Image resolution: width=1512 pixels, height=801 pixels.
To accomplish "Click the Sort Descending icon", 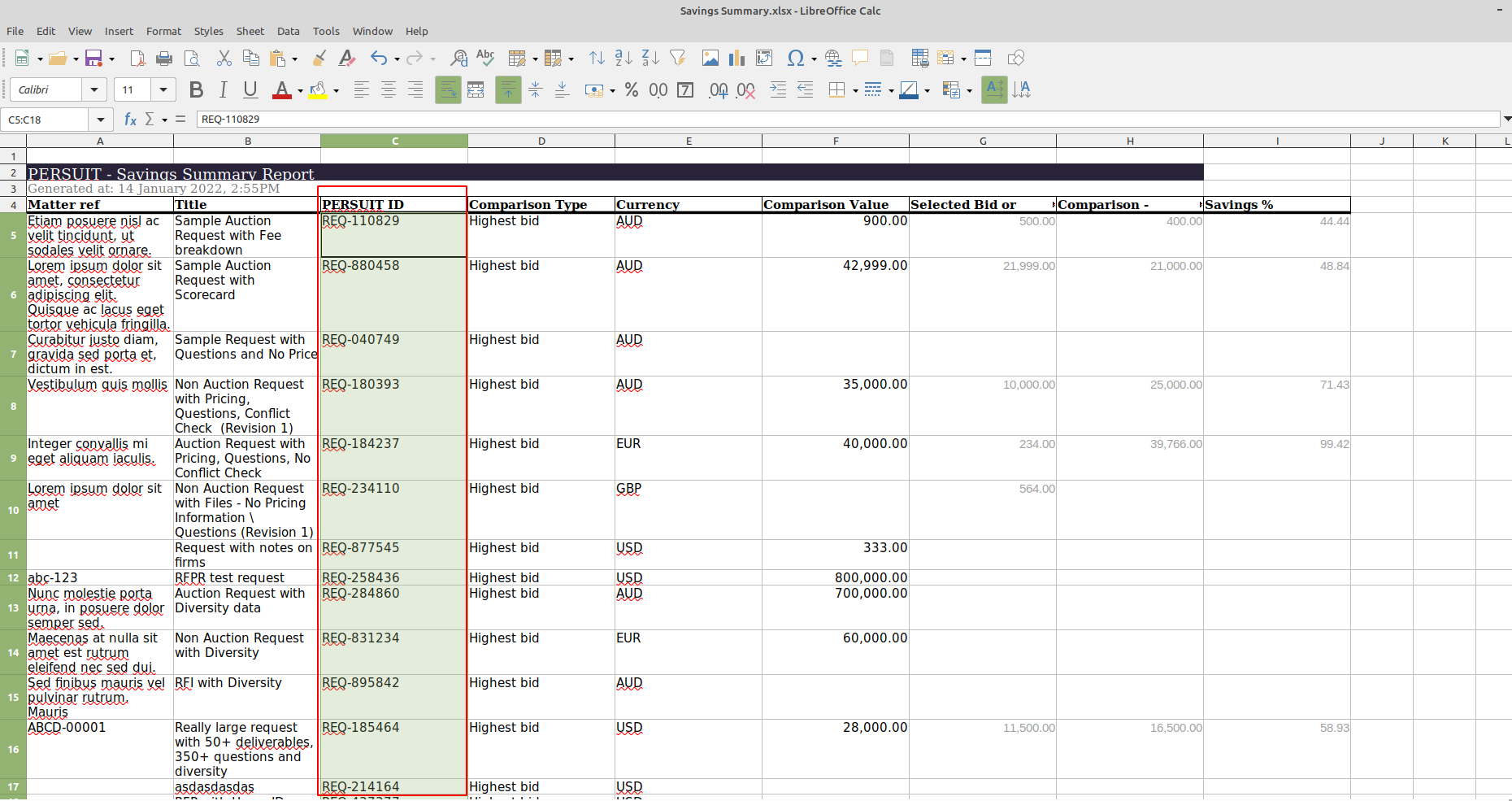I will [650, 59].
